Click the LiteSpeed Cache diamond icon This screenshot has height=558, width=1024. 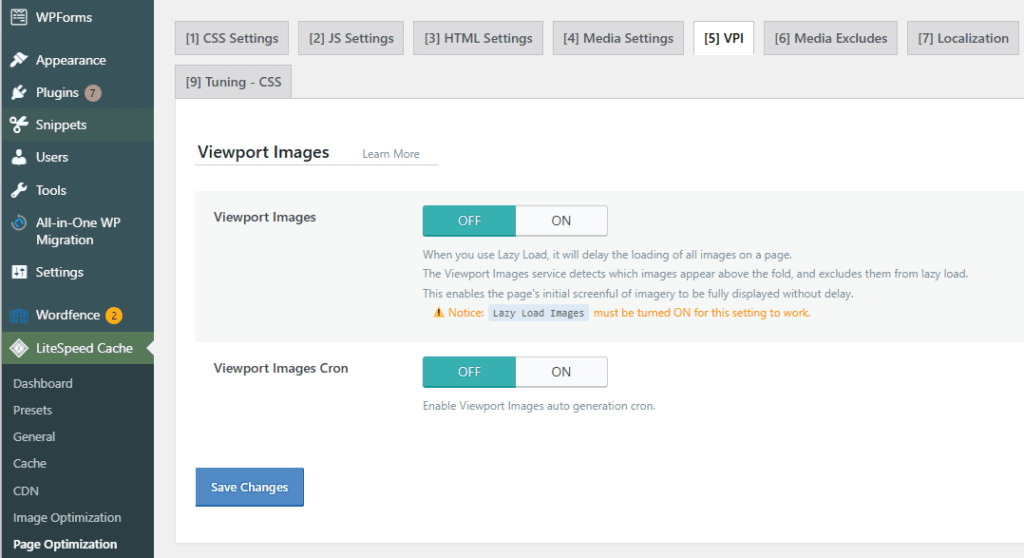(x=19, y=348)
